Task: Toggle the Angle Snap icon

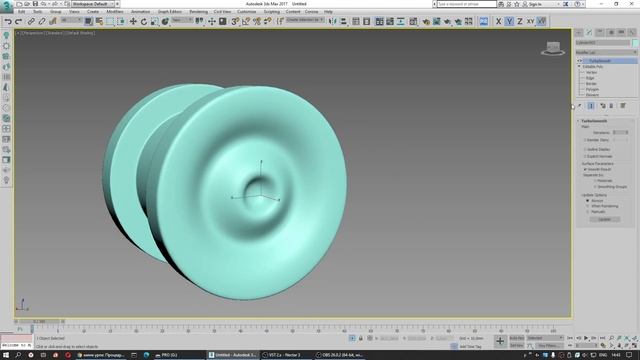Action: click(246, 21)
